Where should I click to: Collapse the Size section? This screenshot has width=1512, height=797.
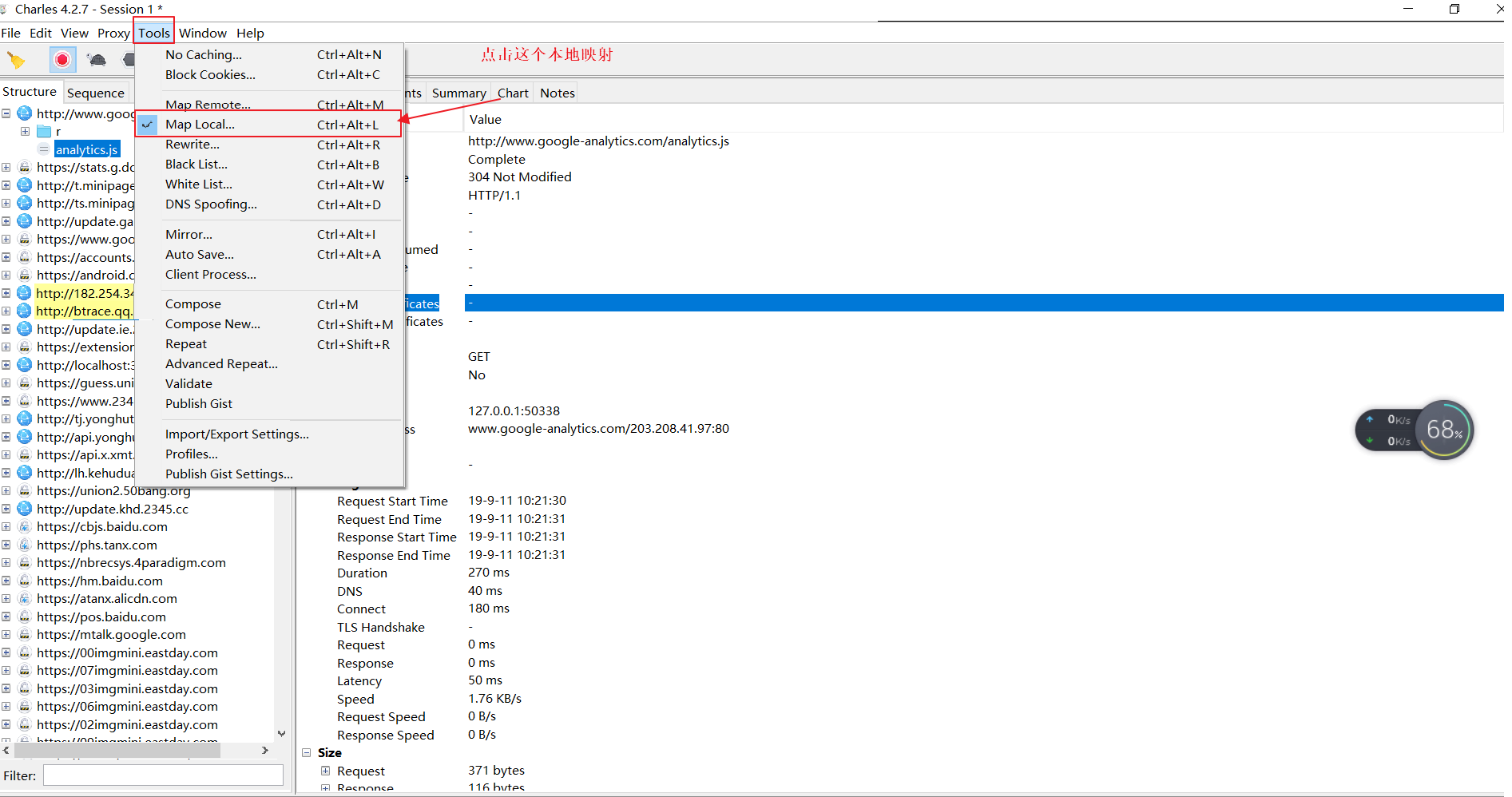click(307, 752)
